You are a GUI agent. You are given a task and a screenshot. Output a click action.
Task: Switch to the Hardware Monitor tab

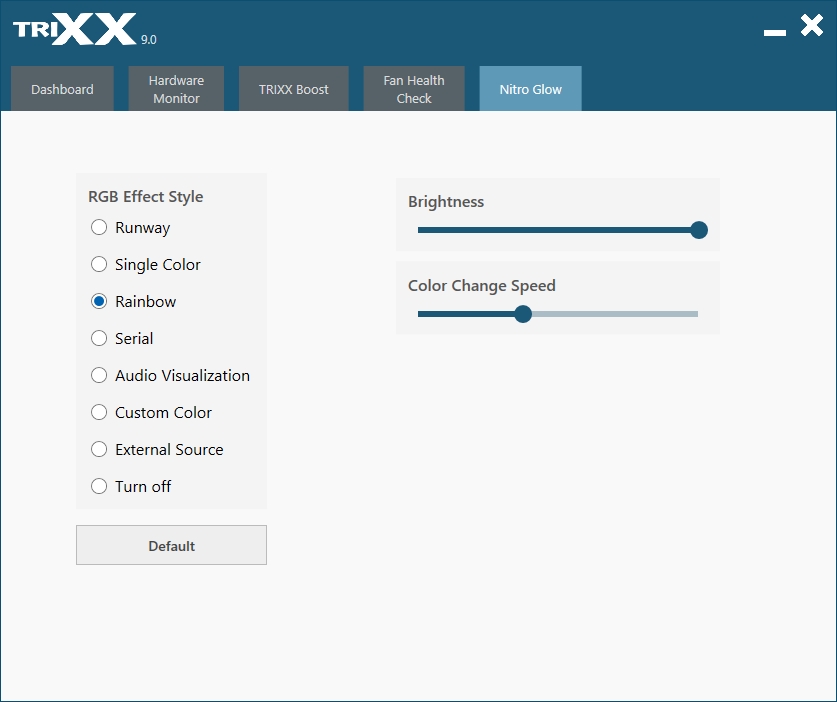(176, 89)
